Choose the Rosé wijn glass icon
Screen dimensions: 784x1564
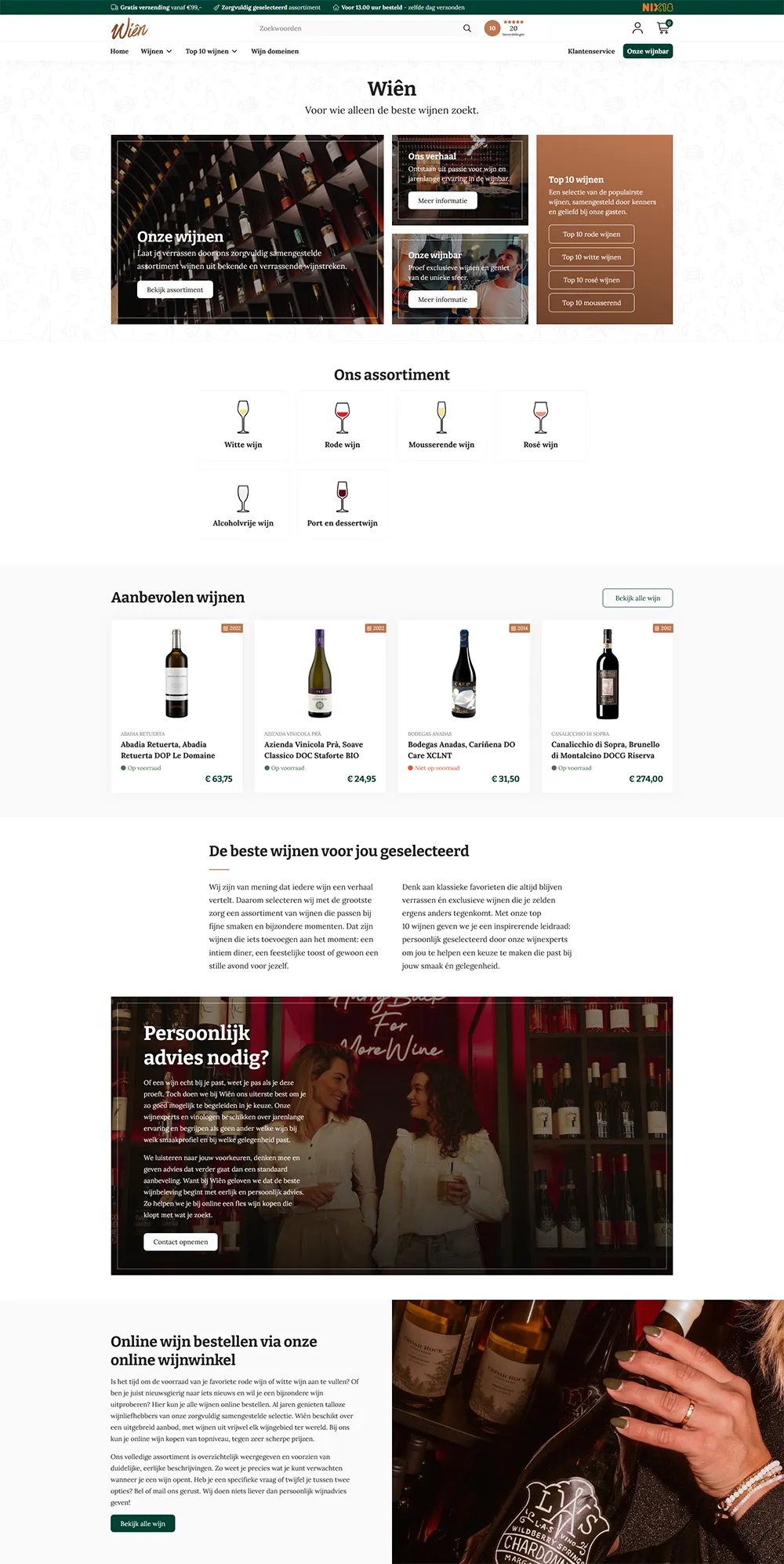(x=541, y=417)
